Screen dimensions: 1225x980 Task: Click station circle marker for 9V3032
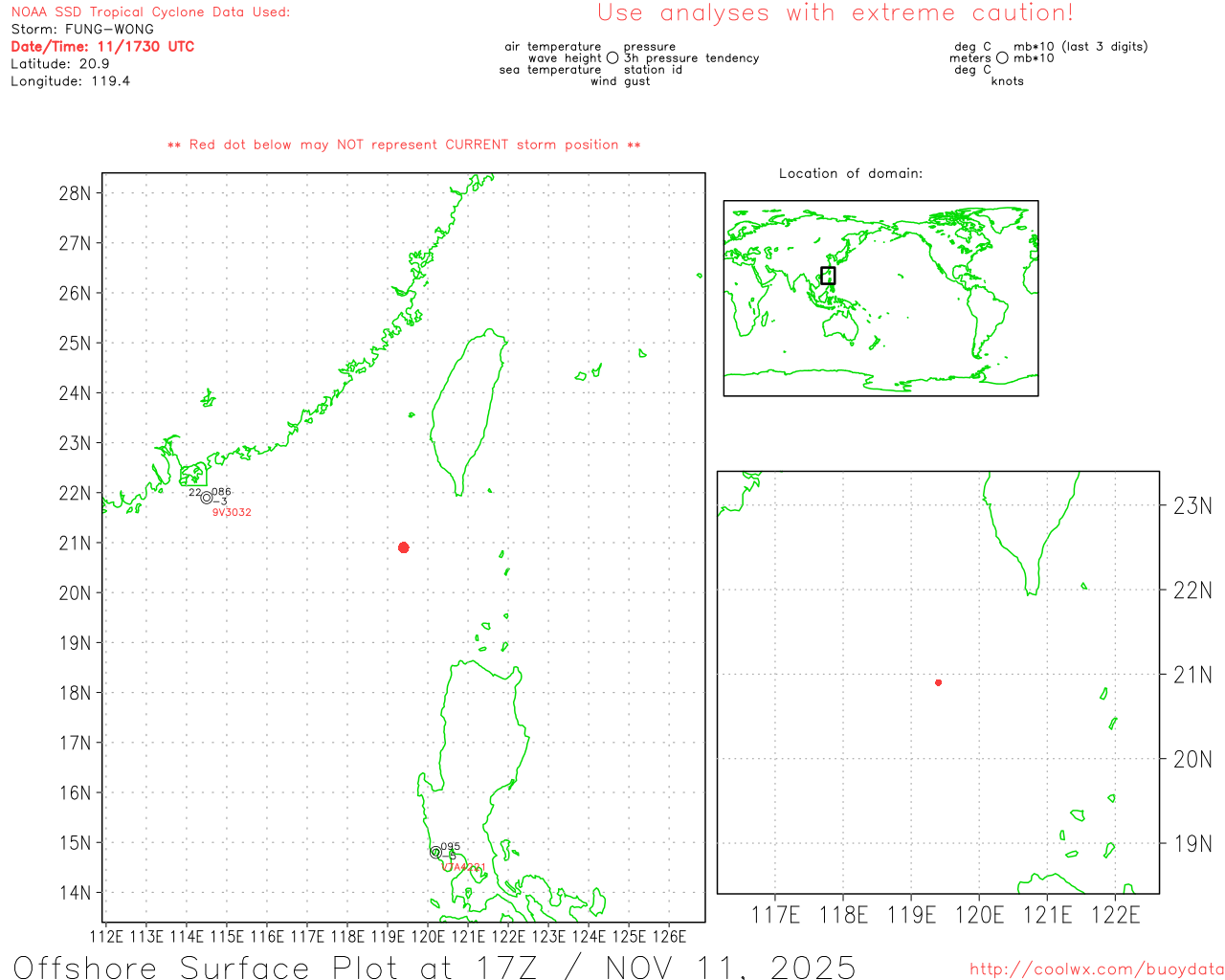(207, 498)
